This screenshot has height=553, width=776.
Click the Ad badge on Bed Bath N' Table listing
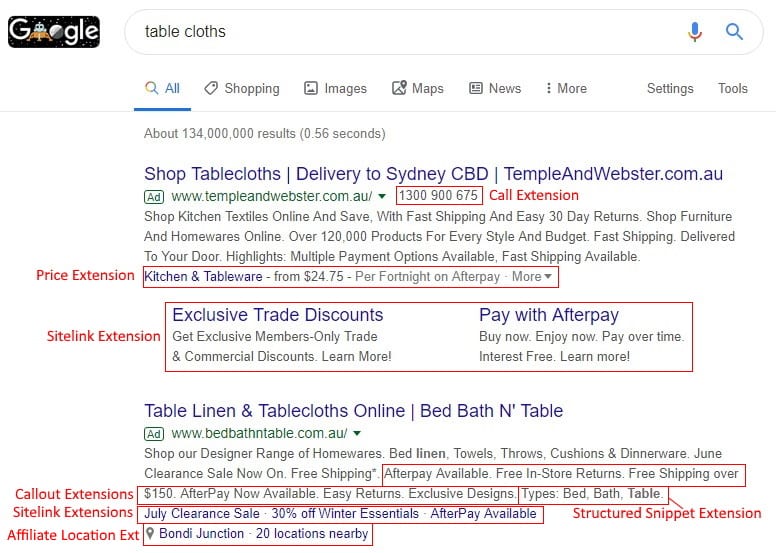154,434
